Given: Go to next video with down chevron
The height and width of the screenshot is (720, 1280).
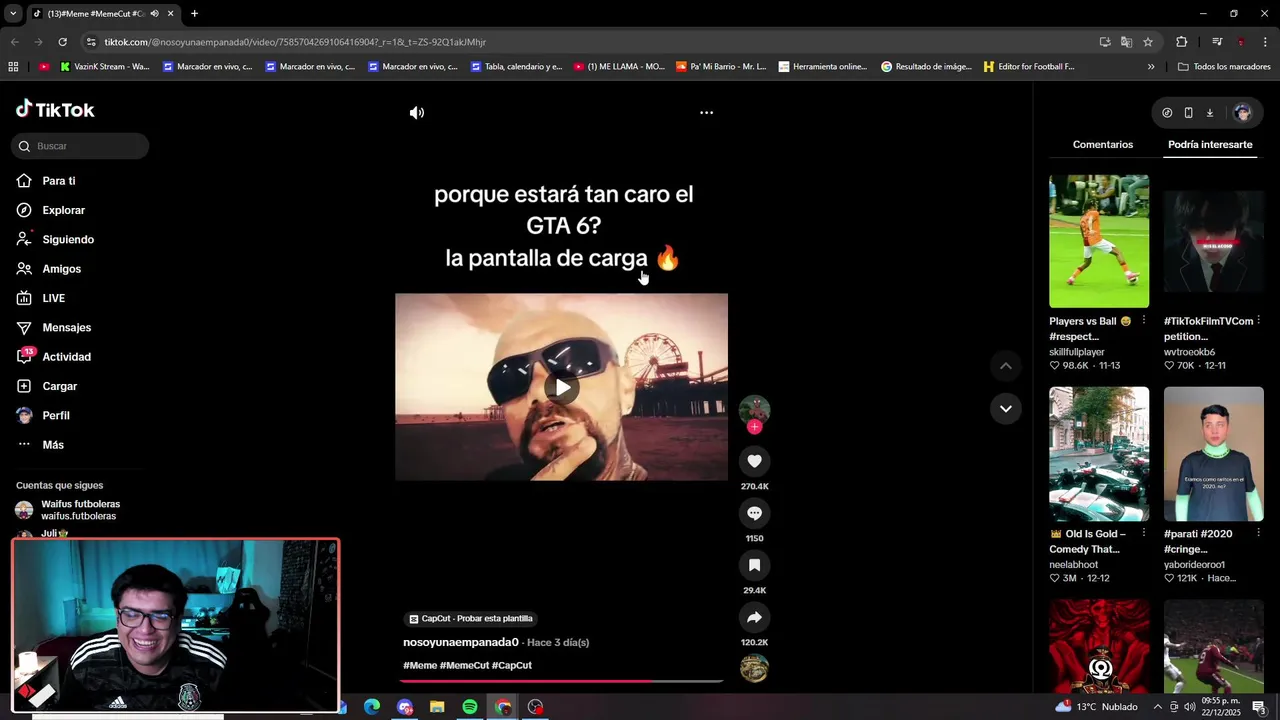Looking at the screenshot, I should pos(1006,408).
